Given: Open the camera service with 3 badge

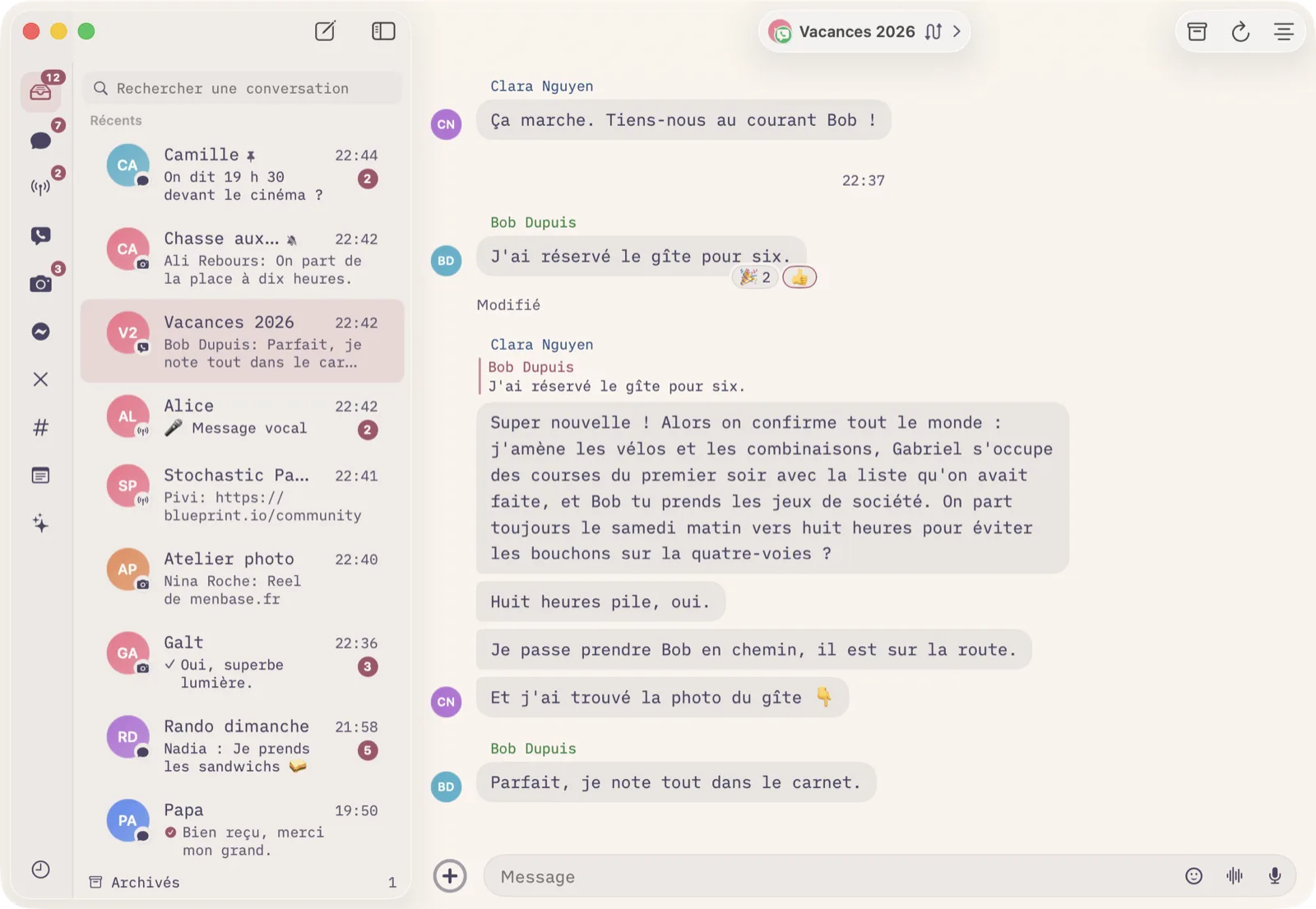Looking at the screenshot, I should tap(40, 284).
